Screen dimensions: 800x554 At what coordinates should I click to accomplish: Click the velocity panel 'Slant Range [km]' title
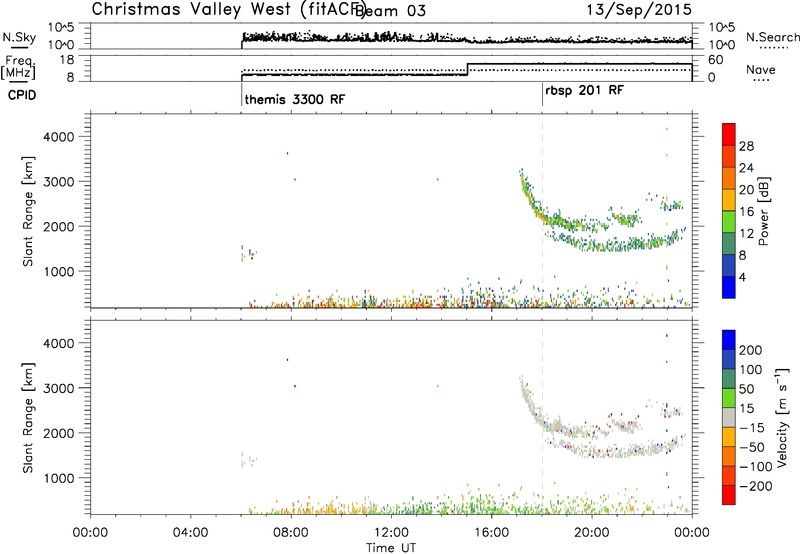coord(28,417)
